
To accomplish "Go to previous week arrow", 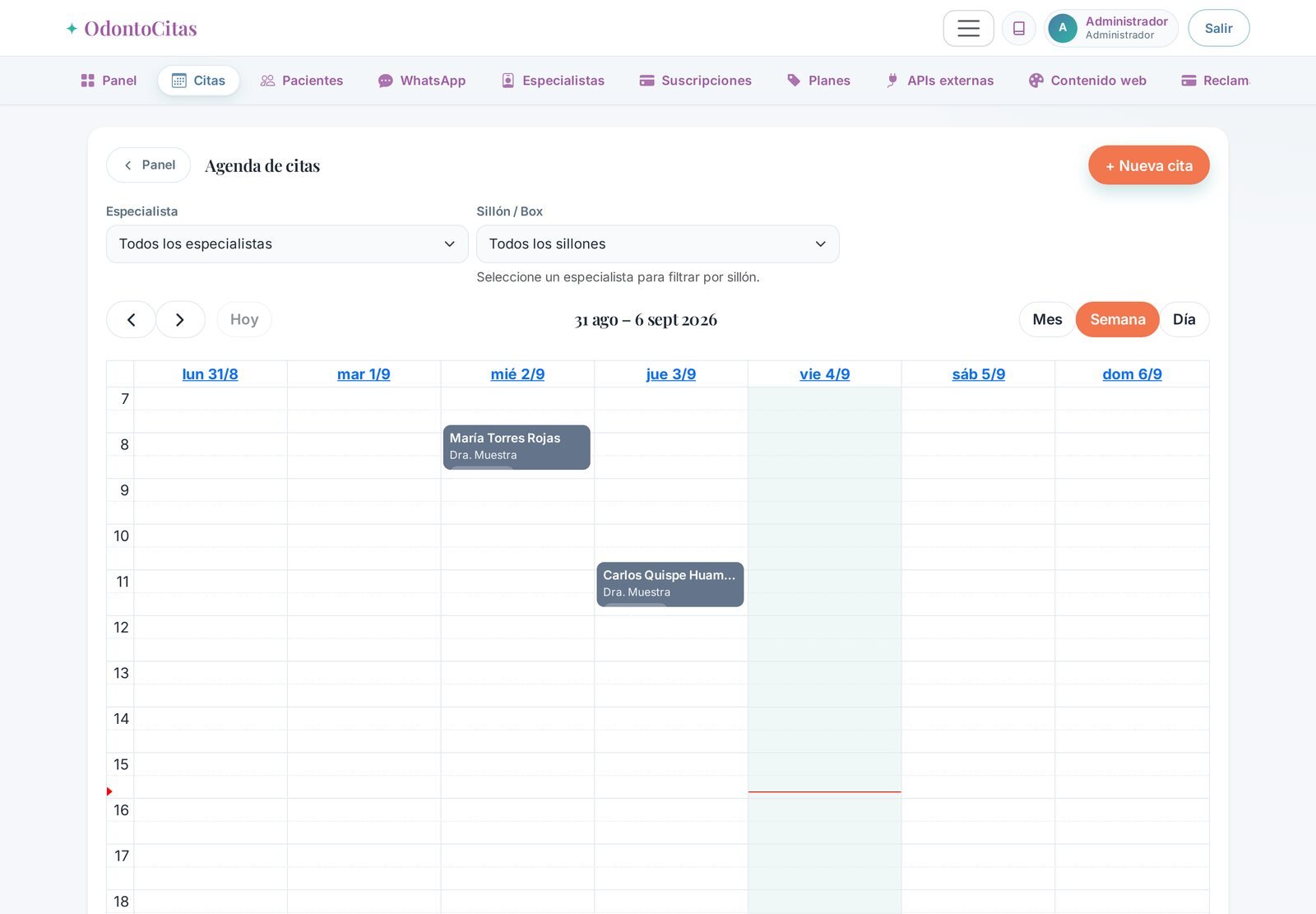I will [131, 319].
